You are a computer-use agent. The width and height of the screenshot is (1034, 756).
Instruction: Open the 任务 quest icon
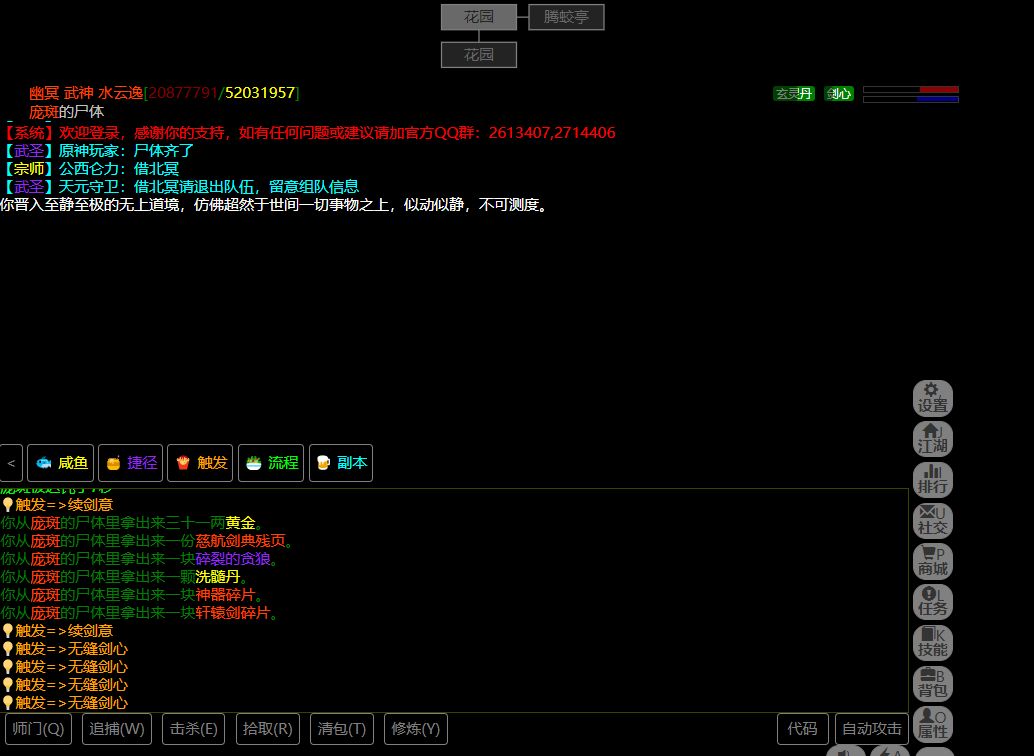[932, 602]
